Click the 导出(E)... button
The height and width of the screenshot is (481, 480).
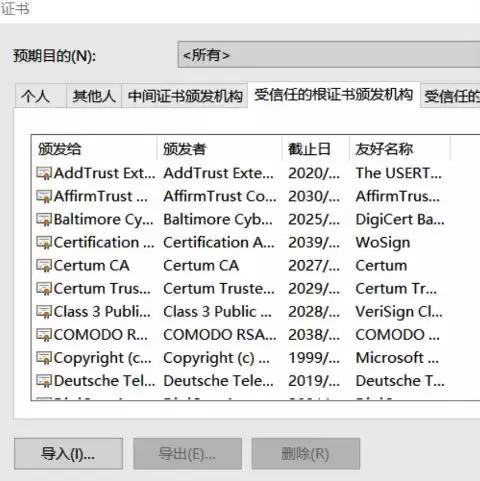pos(187,454)
